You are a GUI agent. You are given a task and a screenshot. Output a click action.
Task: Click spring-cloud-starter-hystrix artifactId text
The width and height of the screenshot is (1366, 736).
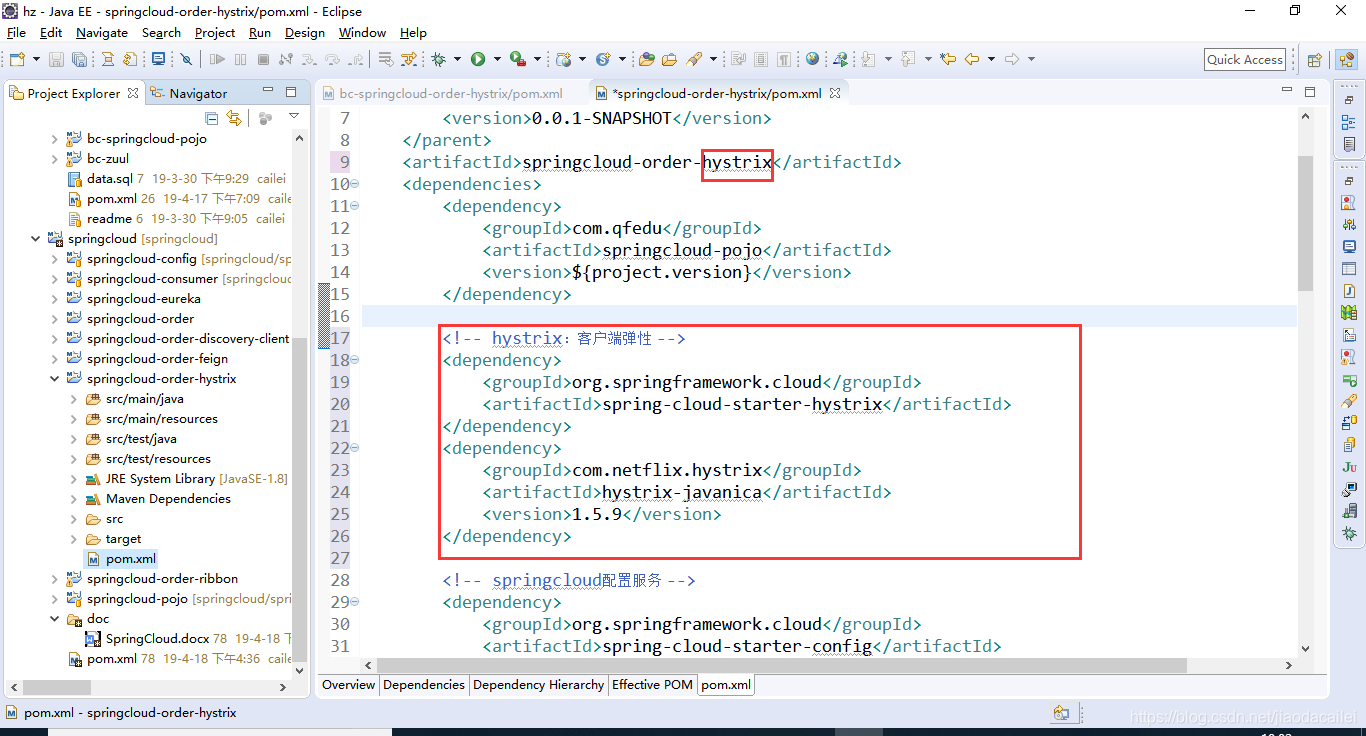tap(742, 404)
